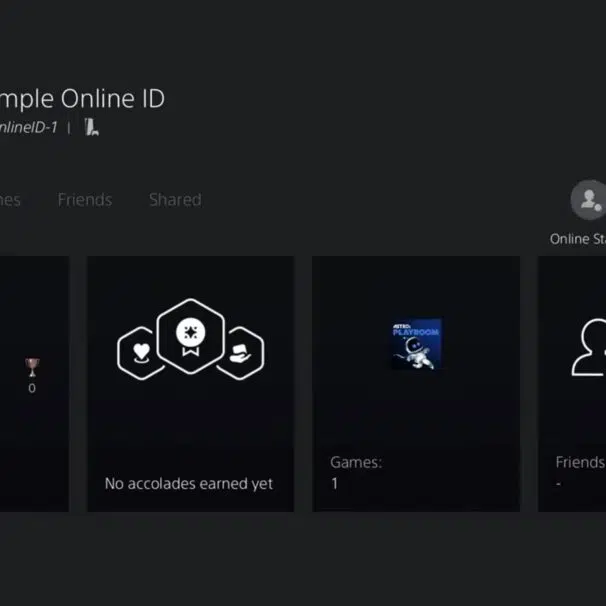Switch to the partially visible Games tab
This screenshot has width=606, height=606.
click(x=9, y=200)
